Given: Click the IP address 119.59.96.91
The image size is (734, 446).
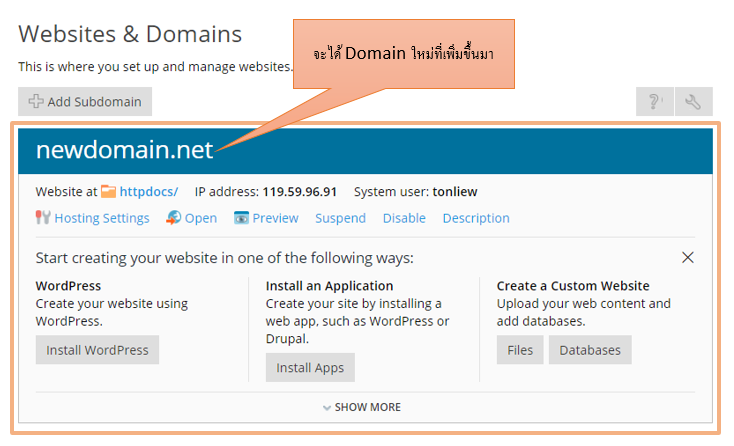Looking at the screenshot, I should [300, 192].
